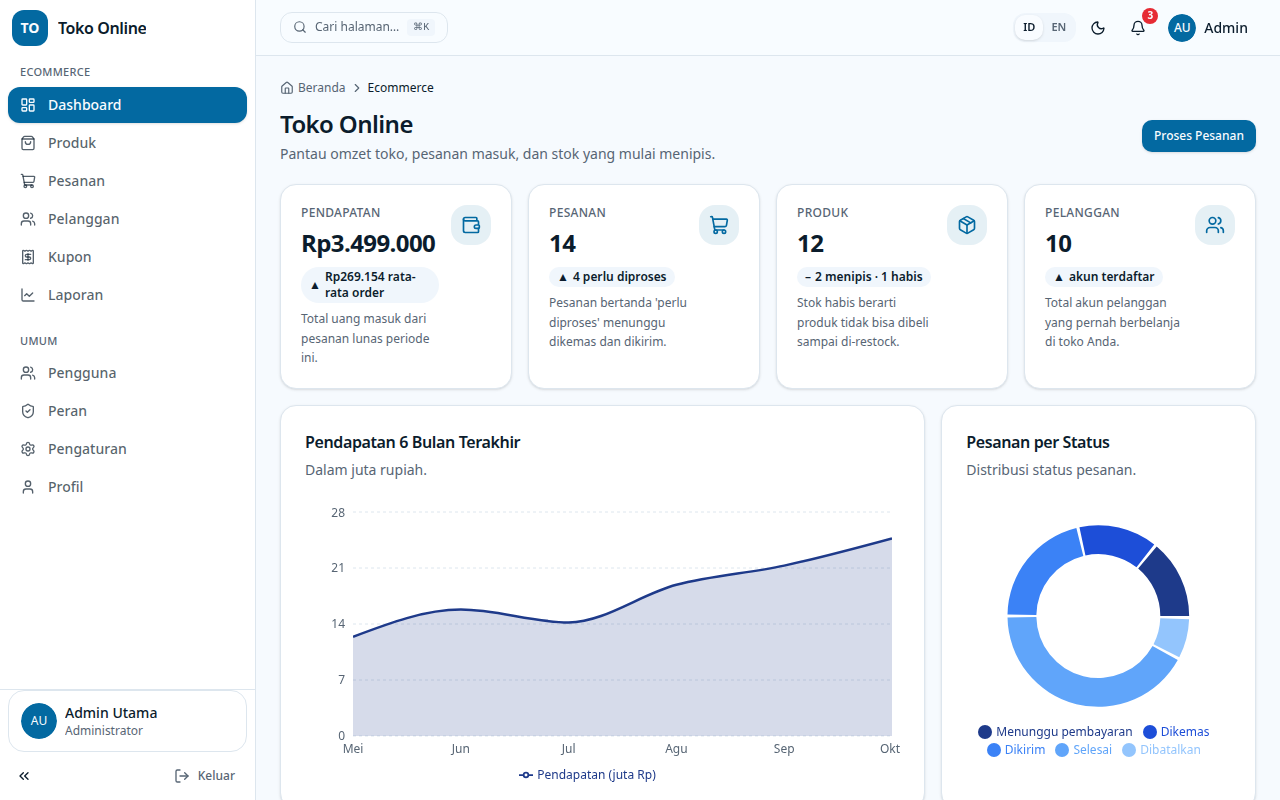Open Pesanan from the sidebar
The width and height of the screenshot is (1280, 800).
coord(127,181)
